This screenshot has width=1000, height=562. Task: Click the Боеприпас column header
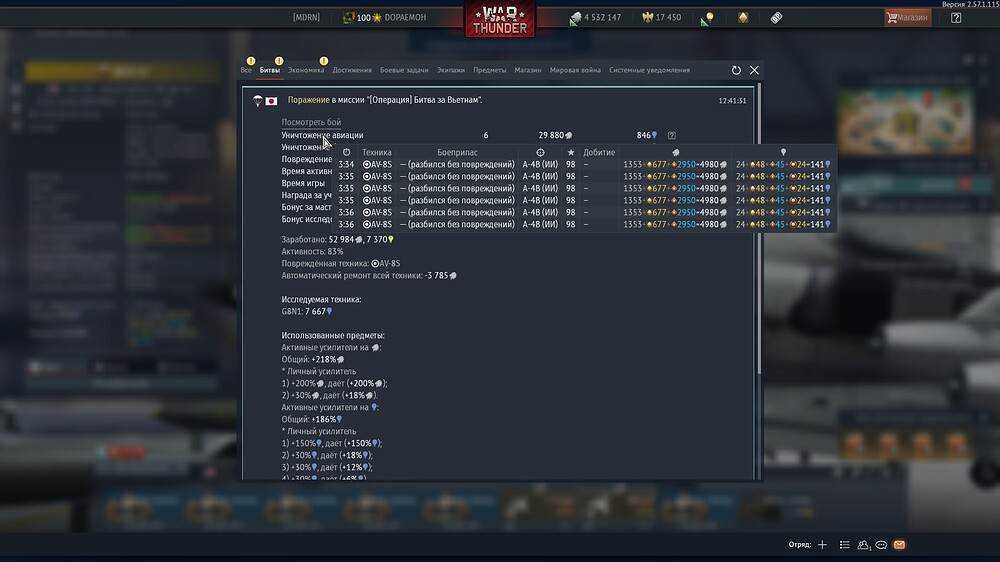coord(457,152)
